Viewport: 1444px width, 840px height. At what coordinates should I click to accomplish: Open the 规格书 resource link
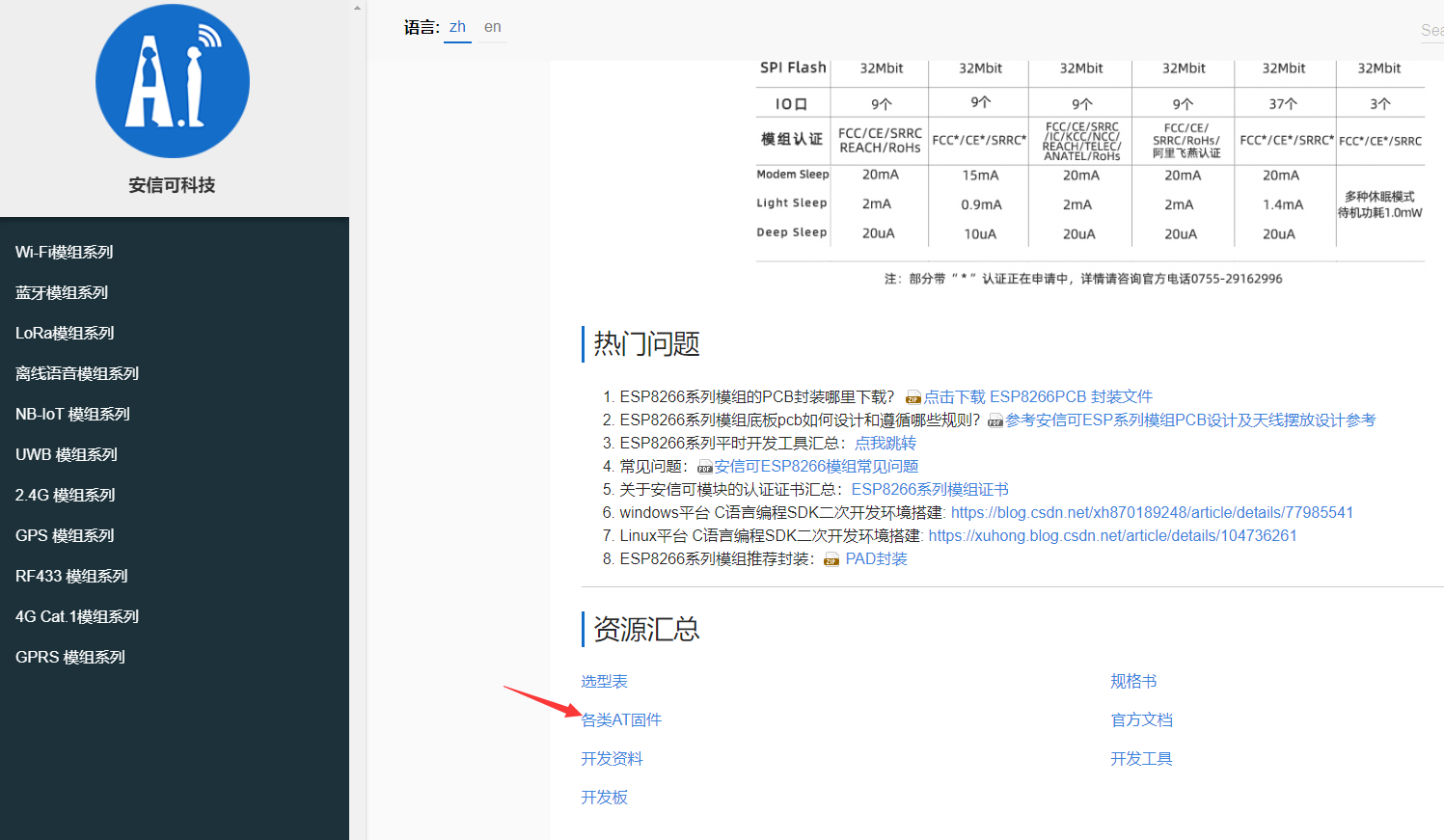pyautogui.click(x=1133, y=682)
